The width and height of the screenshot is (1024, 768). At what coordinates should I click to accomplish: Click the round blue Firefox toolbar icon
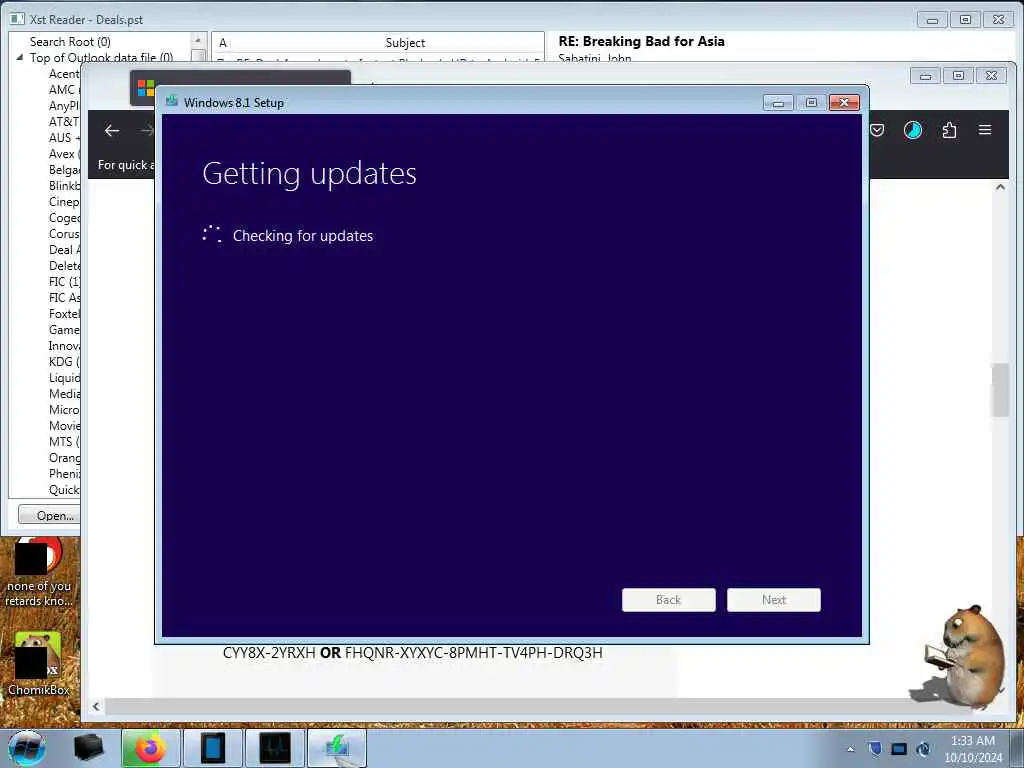tap(912, 130)
